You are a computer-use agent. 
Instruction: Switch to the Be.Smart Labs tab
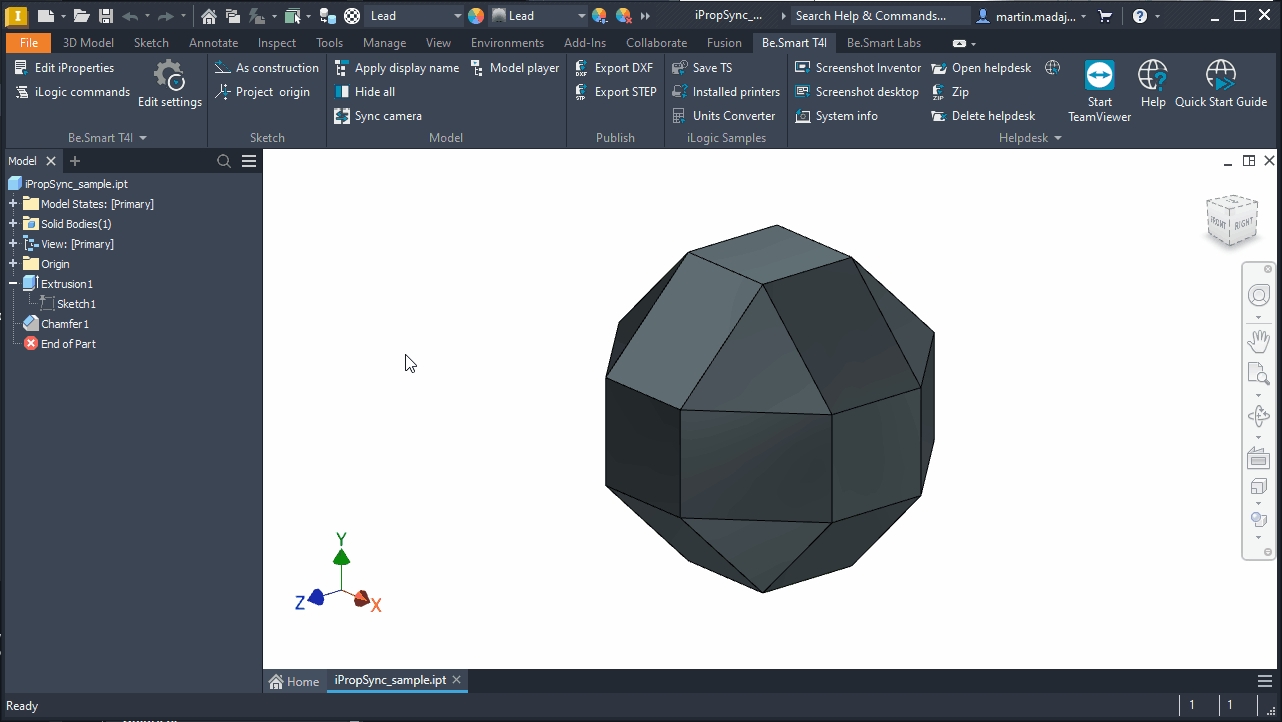883,43
